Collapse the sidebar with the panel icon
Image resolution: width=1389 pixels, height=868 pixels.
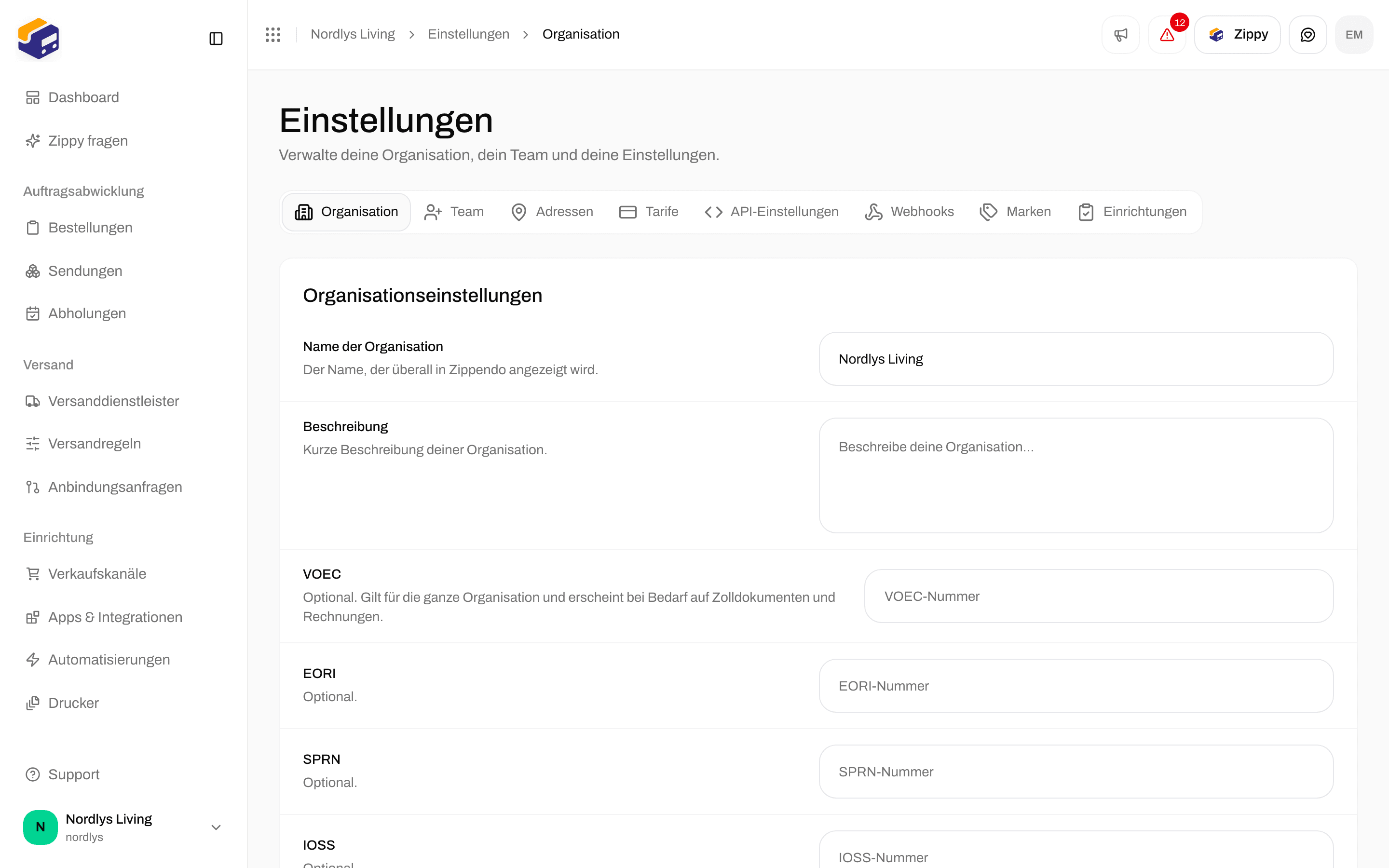pyautogui.click(x=216, y=39)
